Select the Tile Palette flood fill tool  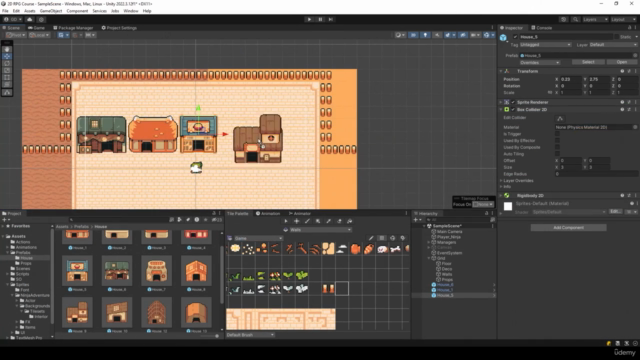point(349,221)
